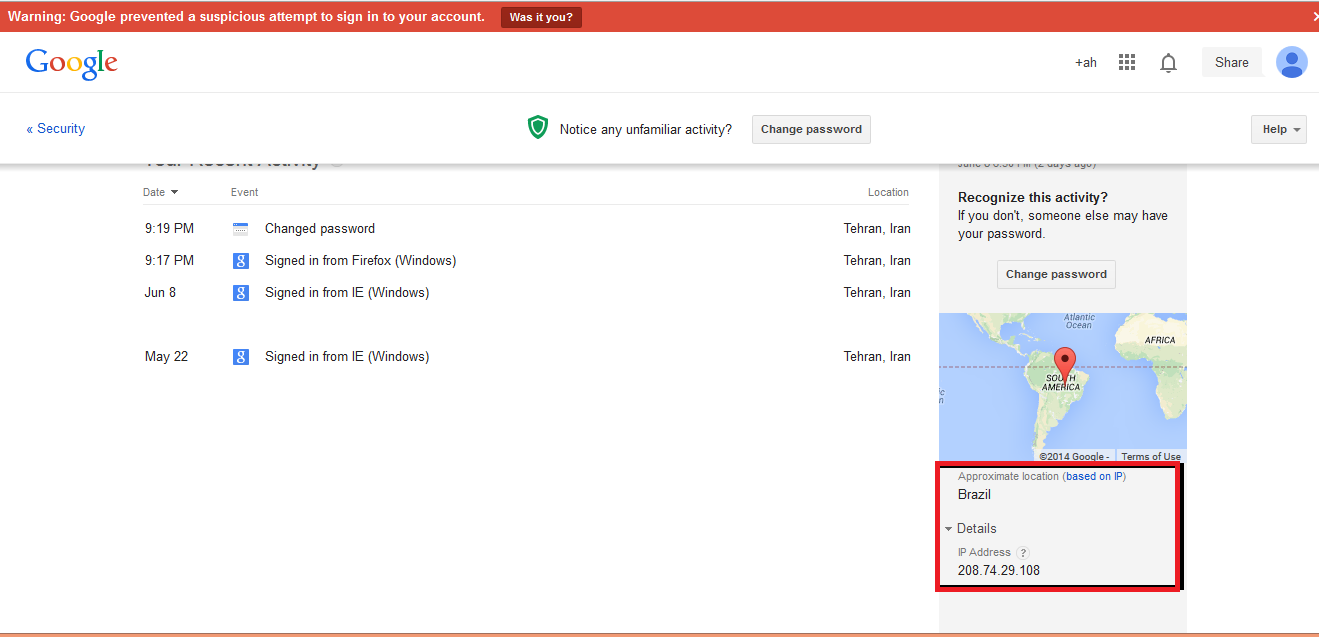The height and width of the screenshot is (637, 1319).
Task: Sort activity by Date column arrow
Action: [175, 192]
